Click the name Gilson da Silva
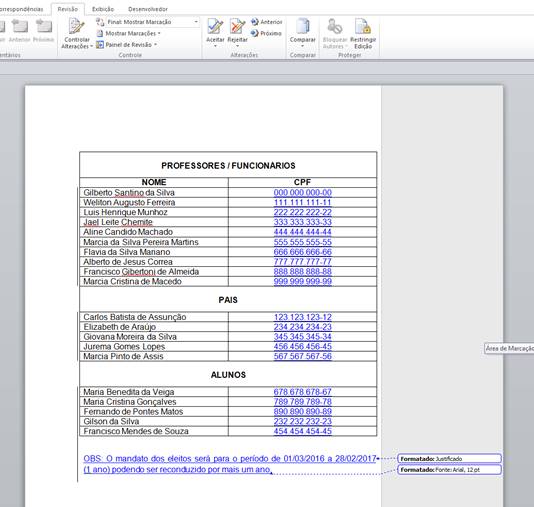Screen dimensions: 534x507 click(111, 422)
